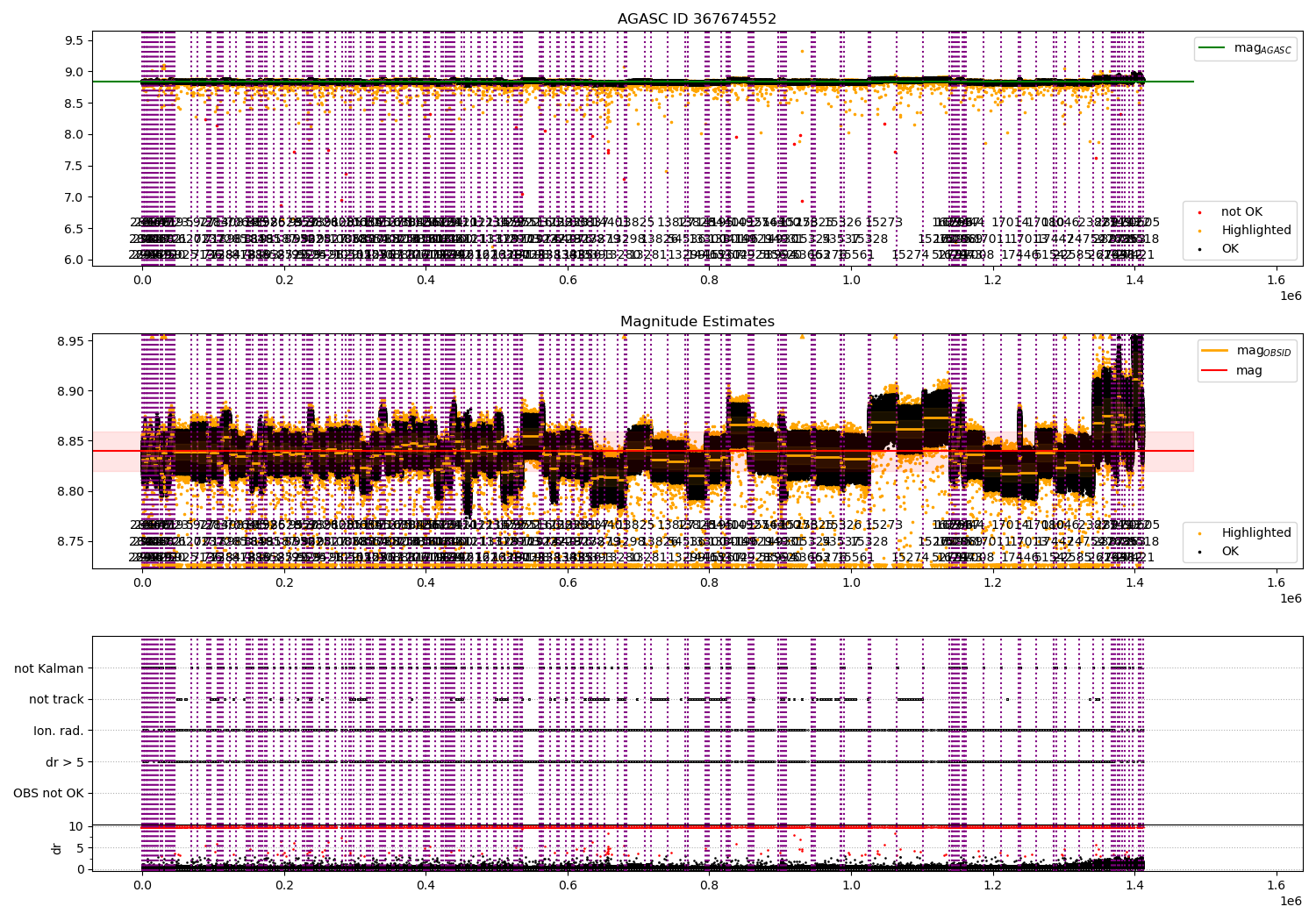The image size is (1316, 921).
Task: Click the 8.95 tick label on middle plot
Action: pos(71,340)
